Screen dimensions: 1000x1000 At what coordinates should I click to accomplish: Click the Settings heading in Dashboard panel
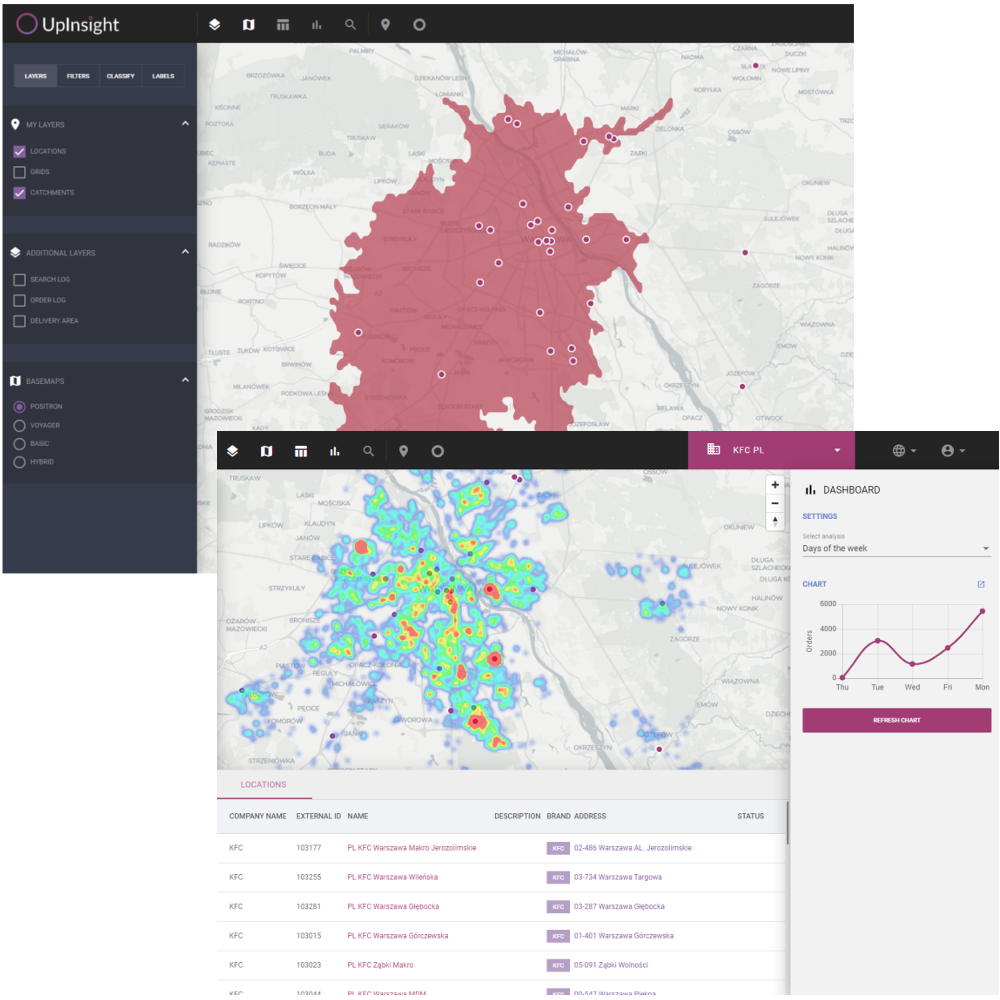click(820, 517)
